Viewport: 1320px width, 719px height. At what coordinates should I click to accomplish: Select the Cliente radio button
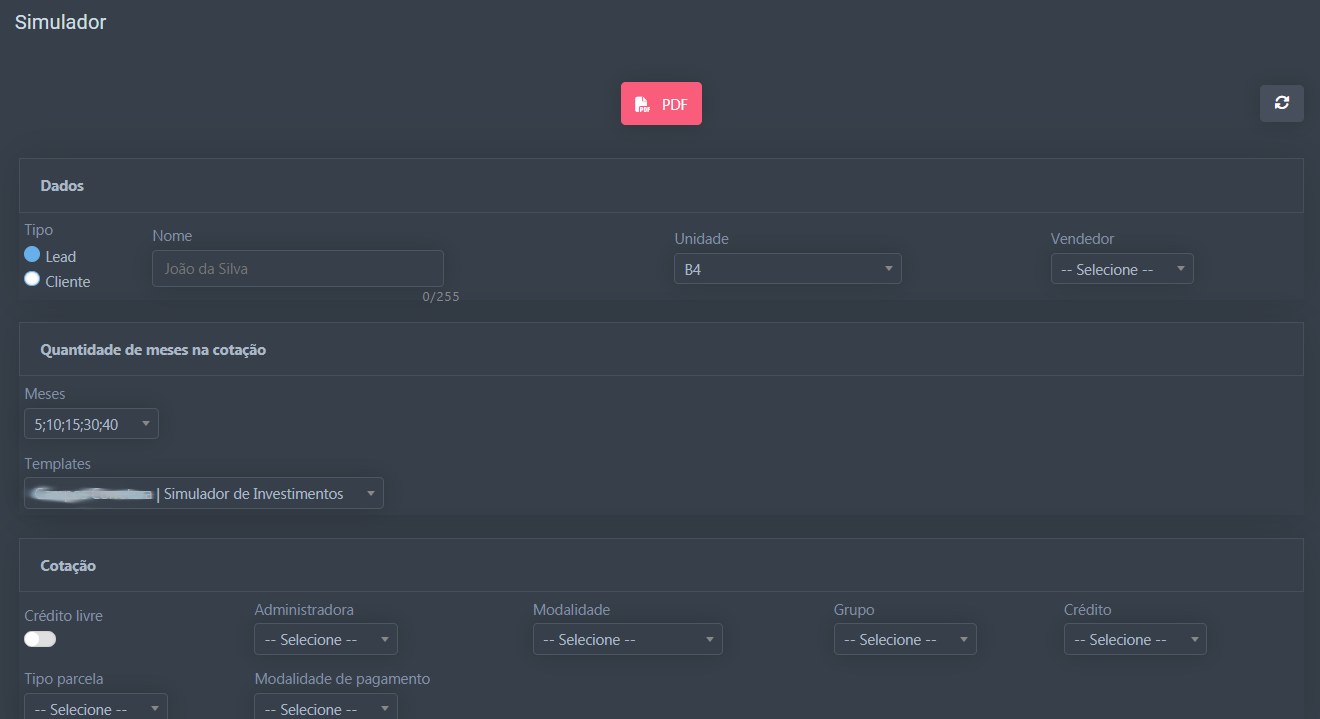(32, 280)
